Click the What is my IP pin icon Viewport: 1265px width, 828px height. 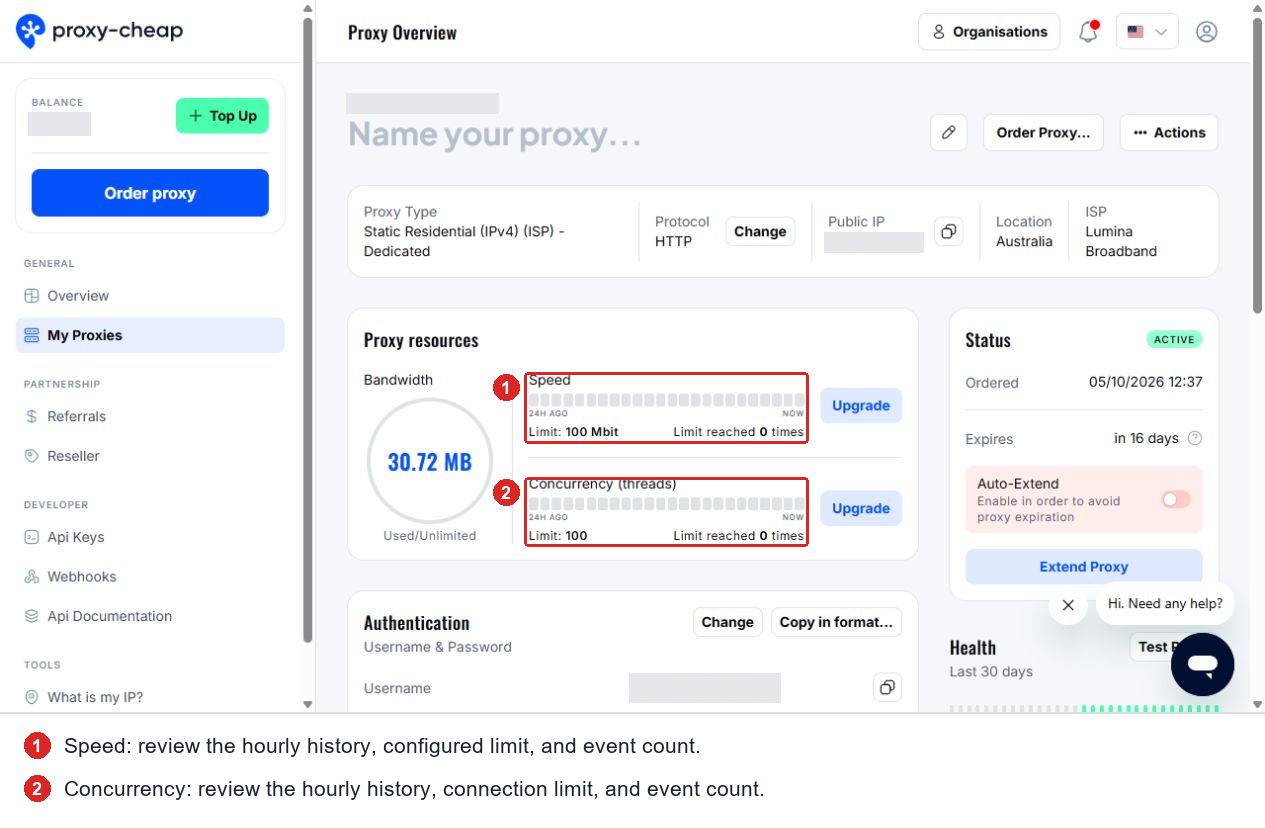[32, 697]
